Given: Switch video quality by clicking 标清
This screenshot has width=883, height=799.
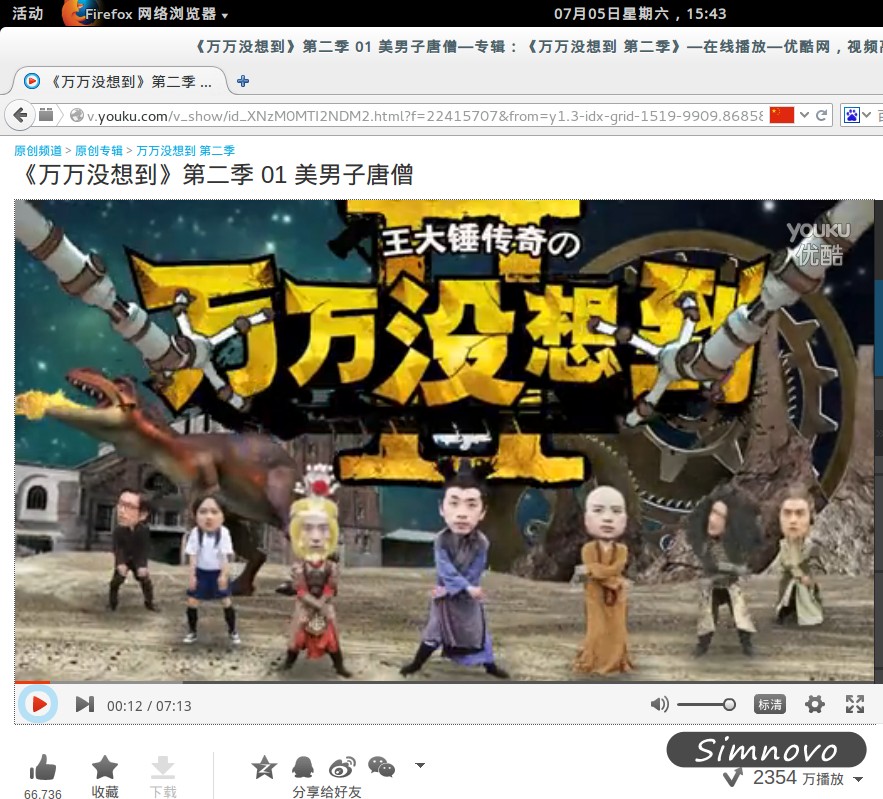Looking at the screenshot, I should pos(769,704).
